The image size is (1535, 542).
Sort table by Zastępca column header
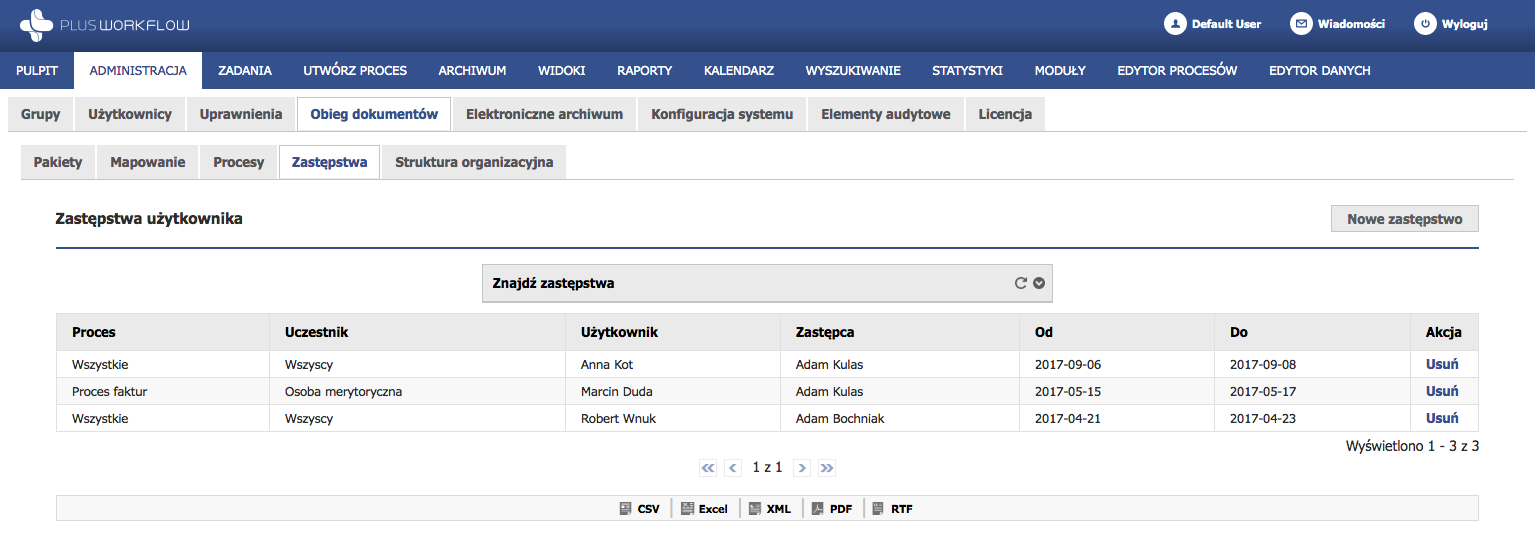click(x=825, y=332)
